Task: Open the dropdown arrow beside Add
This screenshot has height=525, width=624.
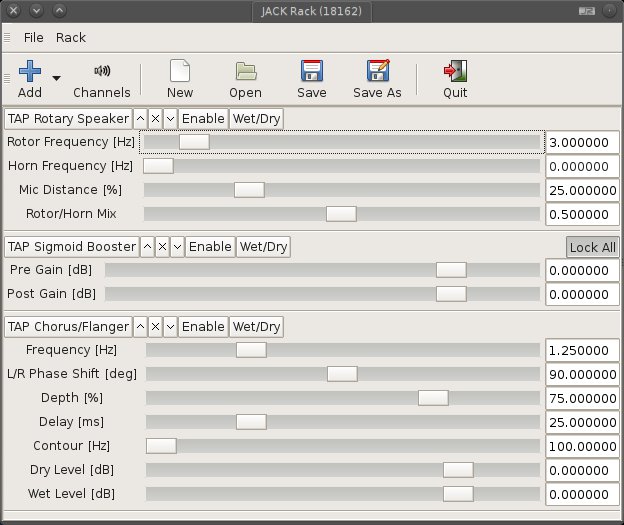Action: [x=56, y=77]
